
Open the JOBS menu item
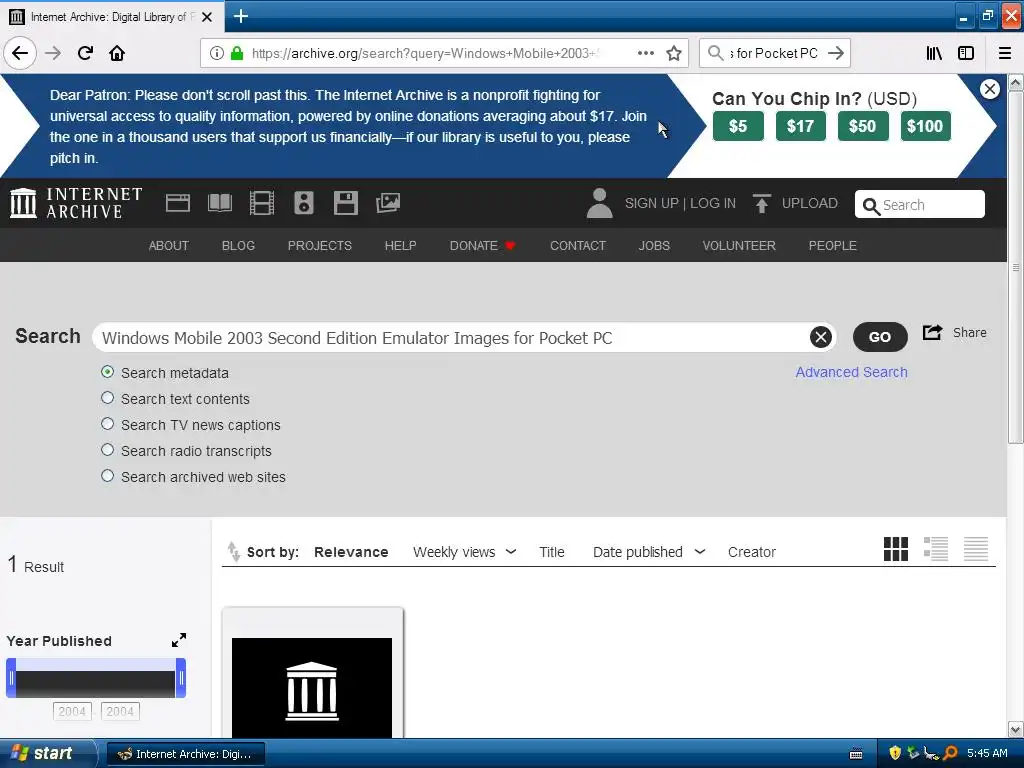pos(654,246)
